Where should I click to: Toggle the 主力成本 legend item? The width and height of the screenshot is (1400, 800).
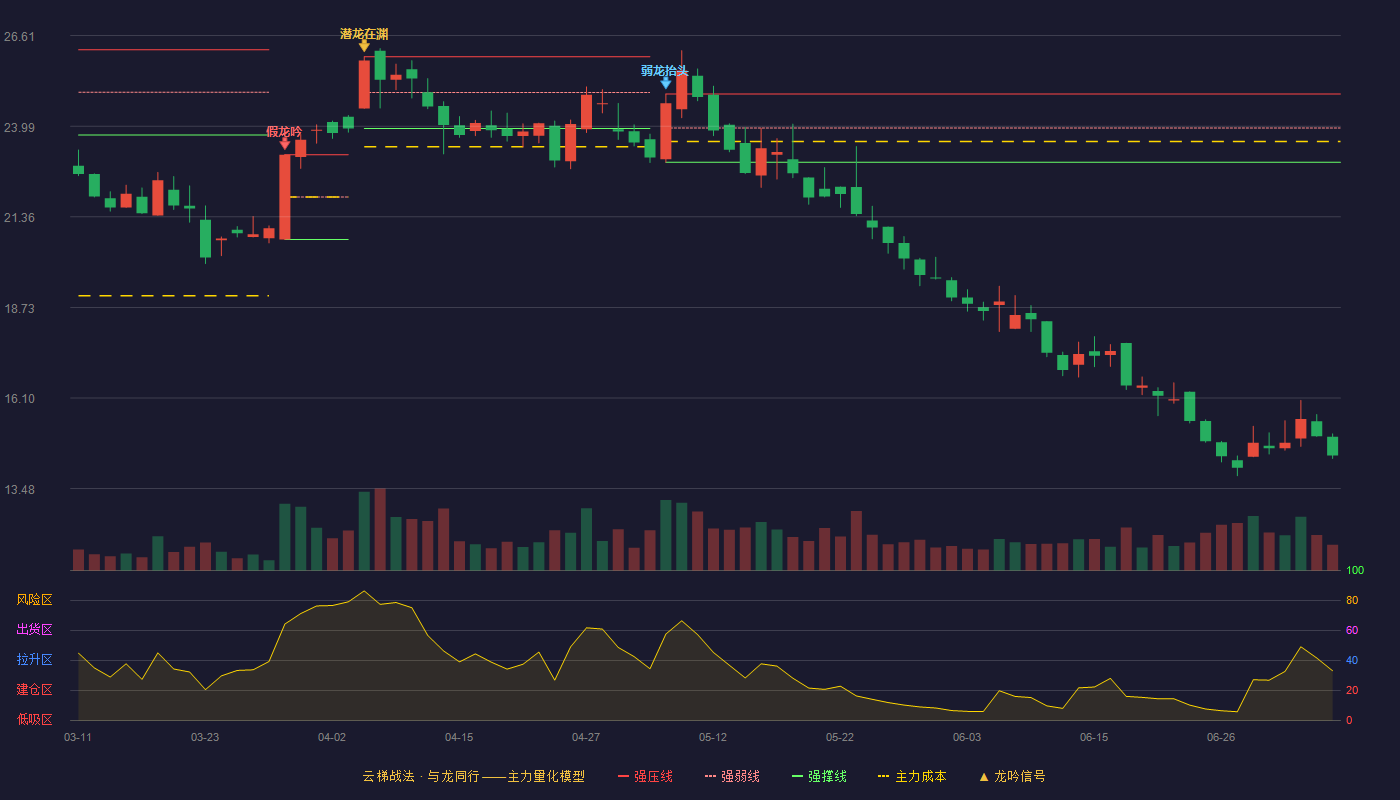[911, 776]
